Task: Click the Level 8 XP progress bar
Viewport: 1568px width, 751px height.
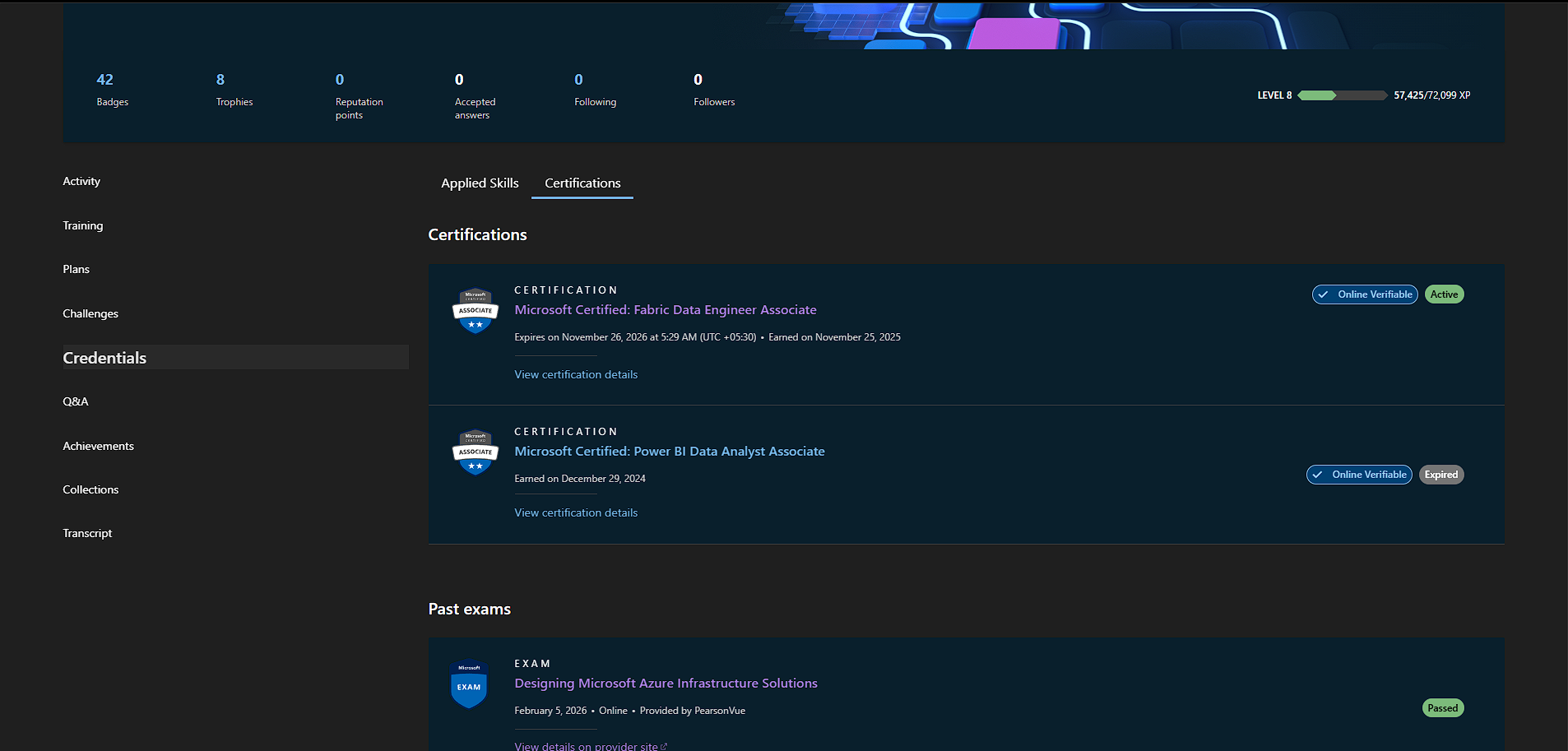Action: (x=1343, y=95)
